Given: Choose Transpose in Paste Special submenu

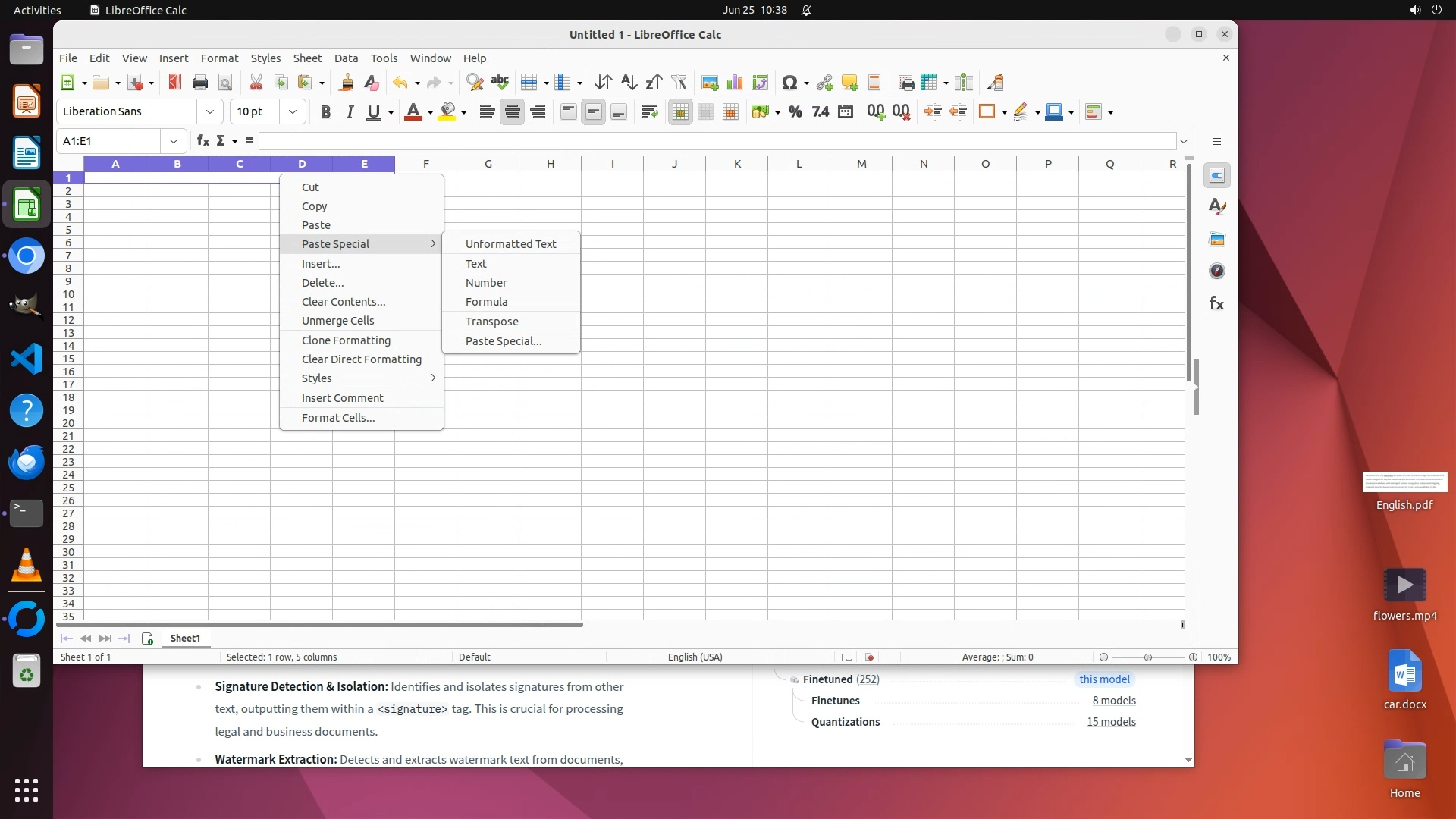Looking at the screenshot, I should tap(491, 322).
